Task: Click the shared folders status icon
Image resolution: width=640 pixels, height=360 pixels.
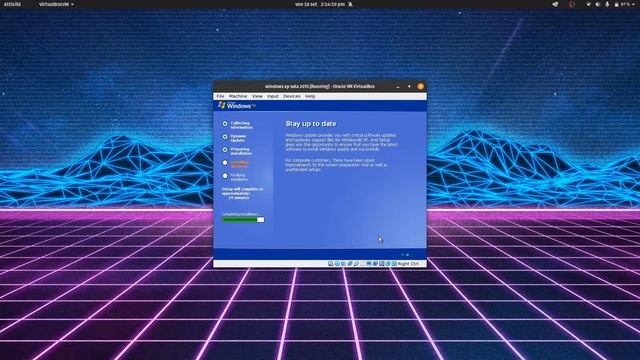Action: coord(362,264)
